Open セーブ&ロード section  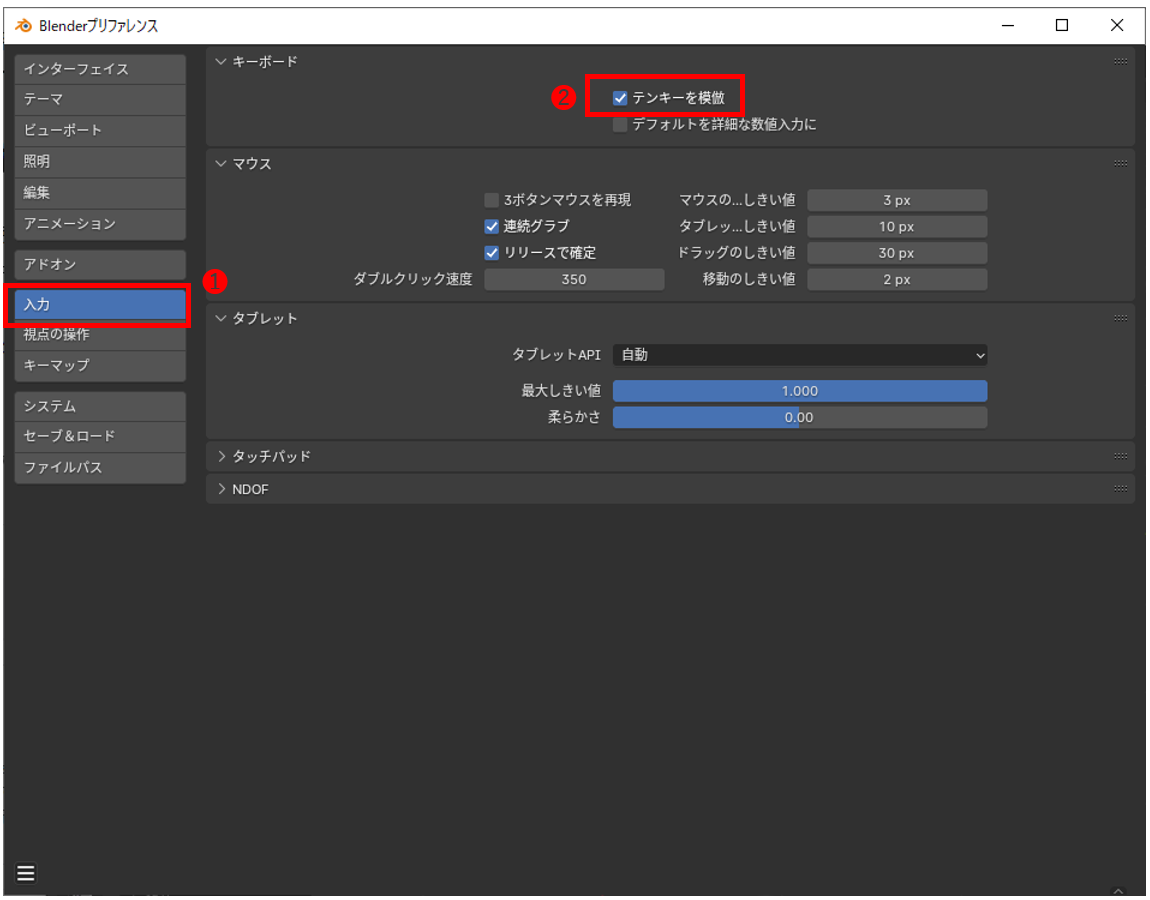pos(100,436)
